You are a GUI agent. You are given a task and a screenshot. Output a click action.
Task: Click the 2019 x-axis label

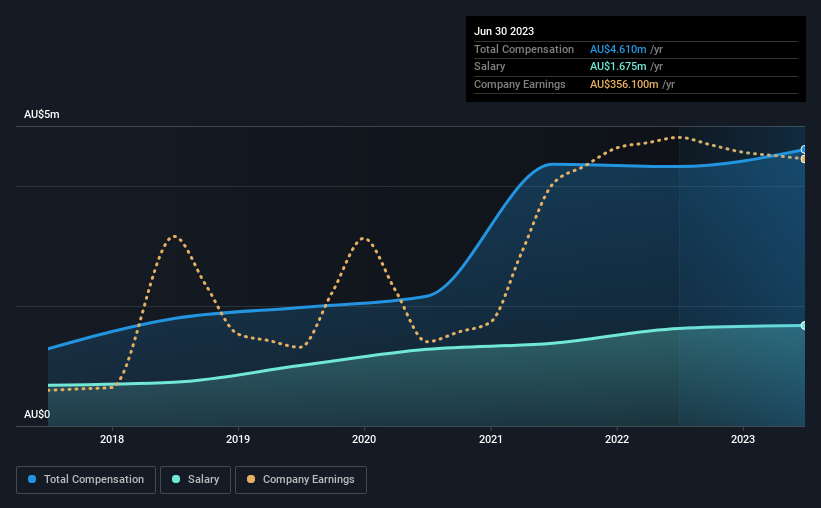tap(238, 439)
